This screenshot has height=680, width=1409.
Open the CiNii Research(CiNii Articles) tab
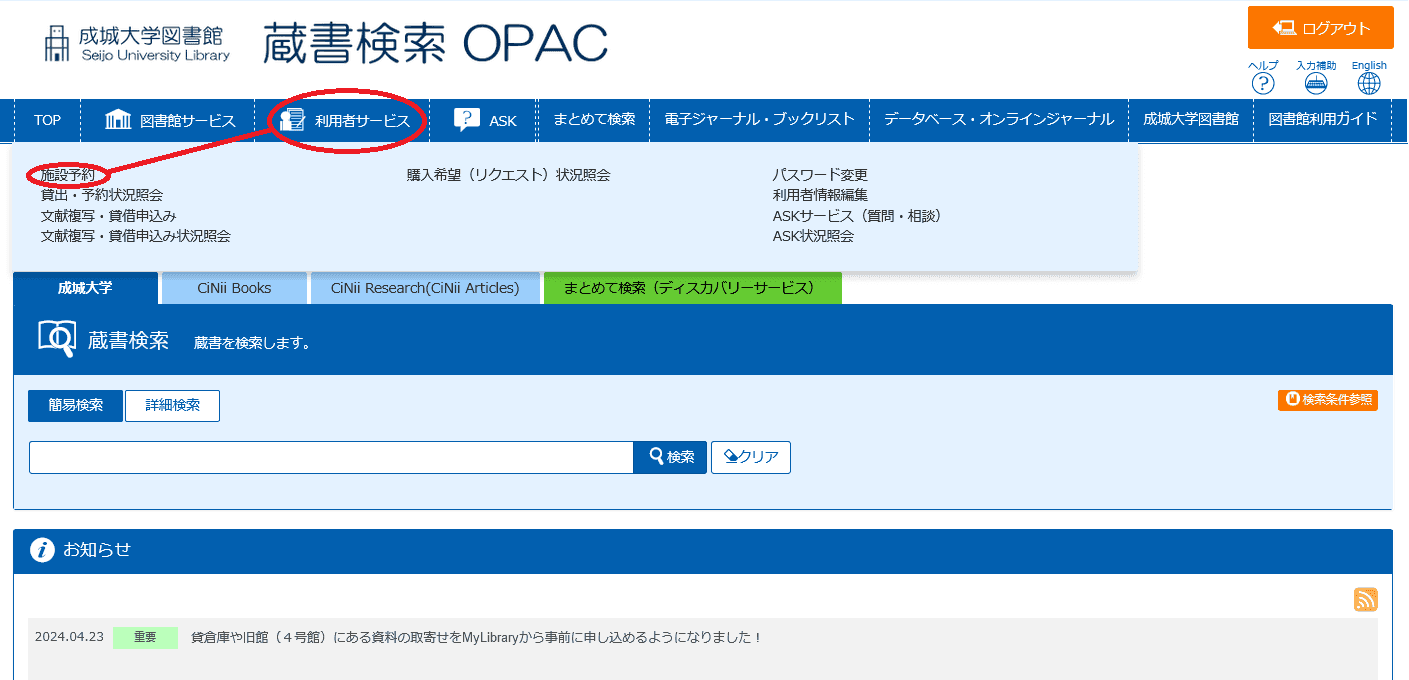point(426,288)
